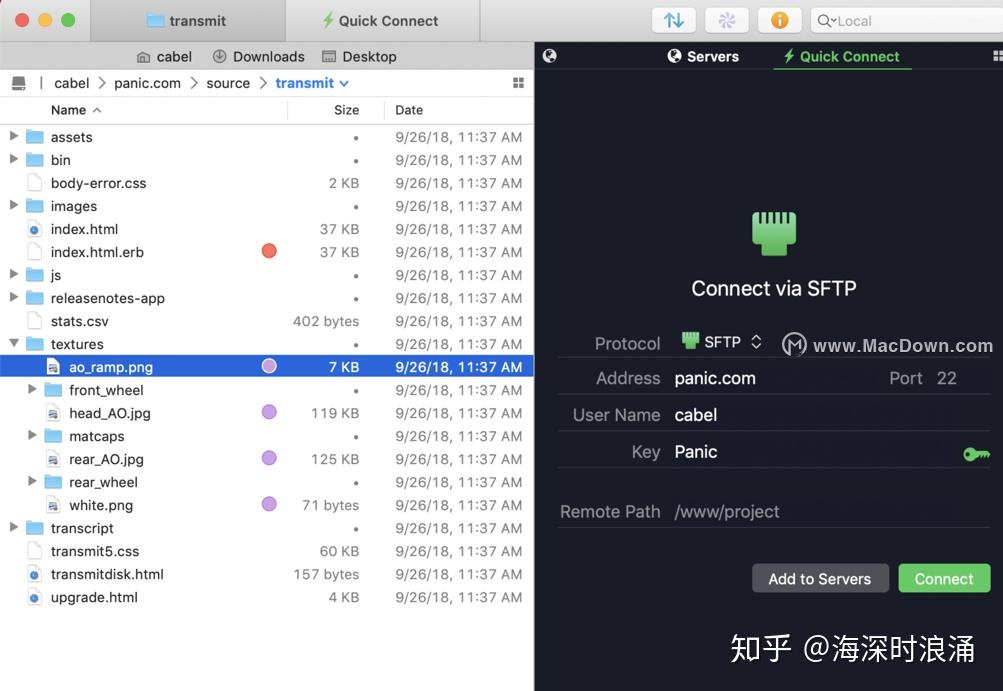Viewport: 1003px width, 691px height.
Task: Click the green key icon beside Panic
Action: click(x=975, y=454)
